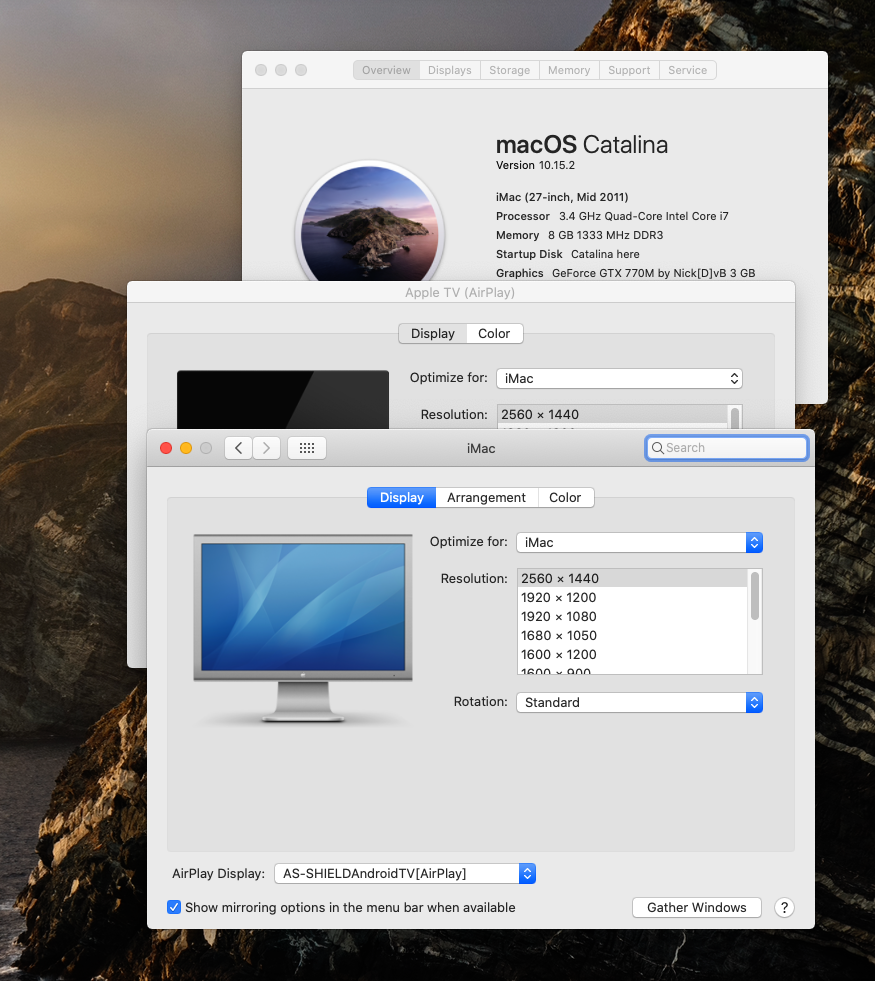Click into the Search field

(727, 448)
